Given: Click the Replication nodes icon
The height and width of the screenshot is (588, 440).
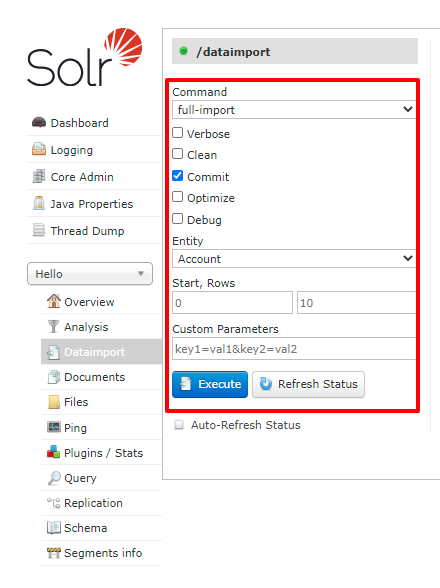Looking at the screenshot, I should point(54,503).
